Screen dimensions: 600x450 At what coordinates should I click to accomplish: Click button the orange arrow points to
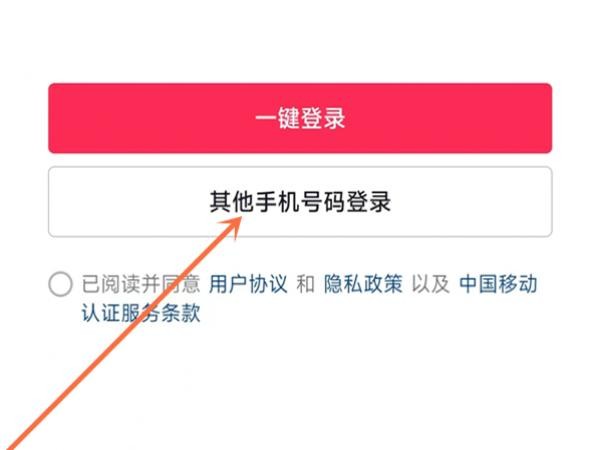pyautogui.click(x=300, y=202)
